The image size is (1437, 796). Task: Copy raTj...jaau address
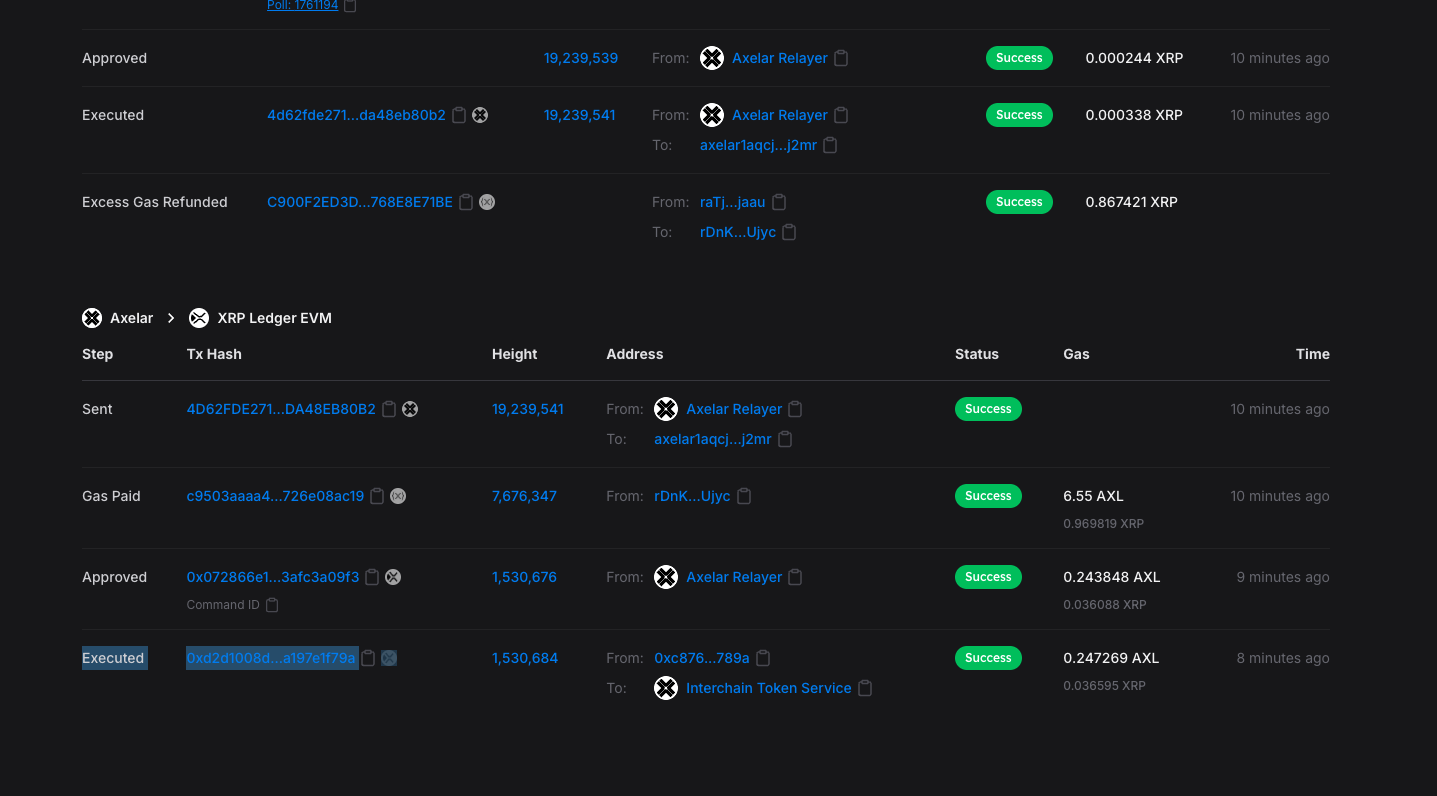(x=779, y=202)
